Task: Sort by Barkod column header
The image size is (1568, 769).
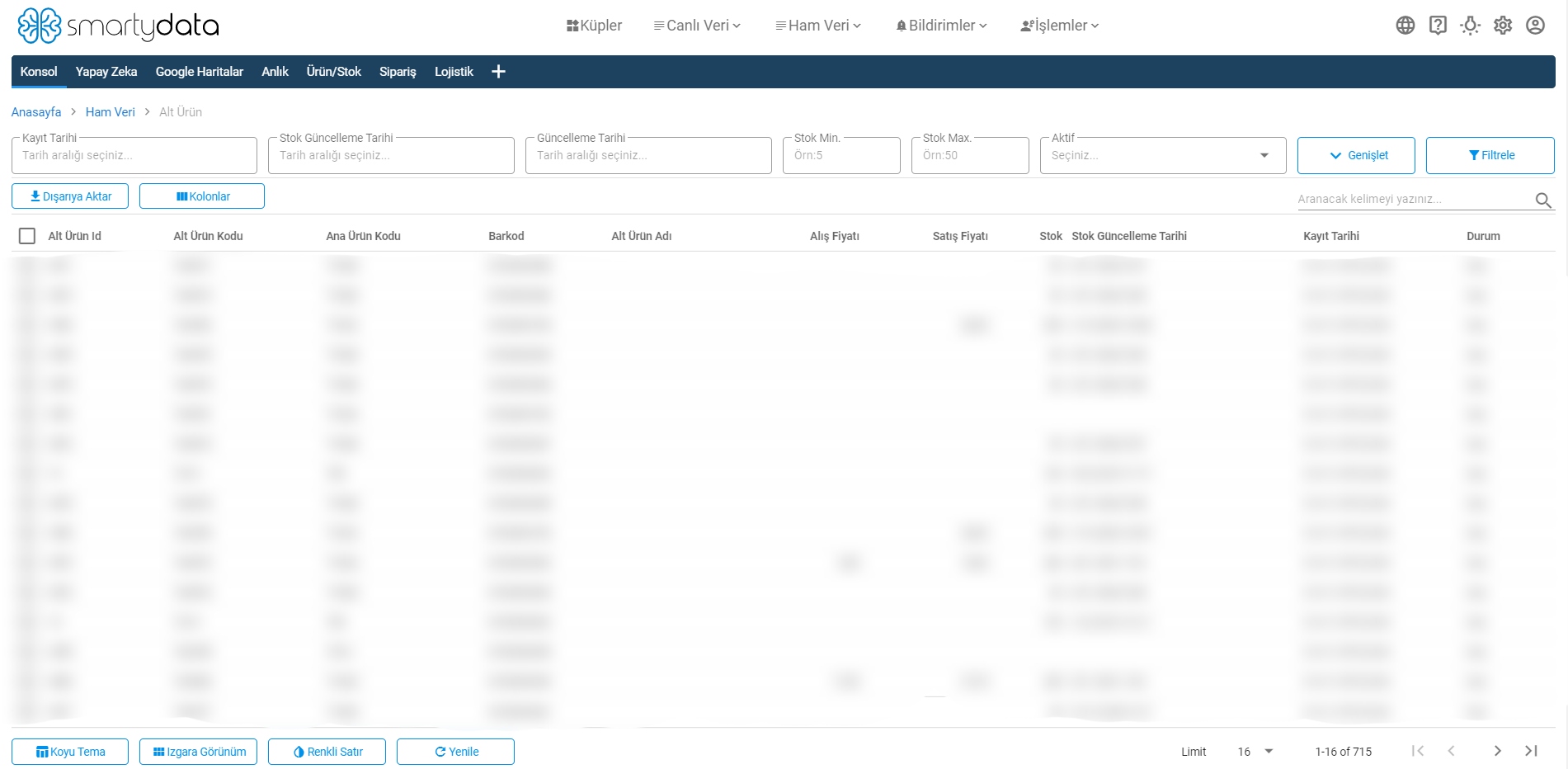Action: point(506,236)
